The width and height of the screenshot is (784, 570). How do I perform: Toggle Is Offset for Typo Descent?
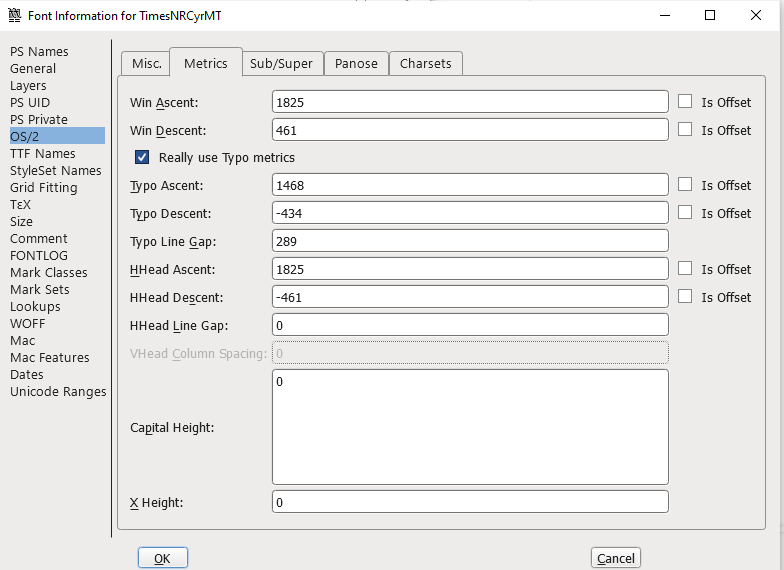tap(685, 212)
